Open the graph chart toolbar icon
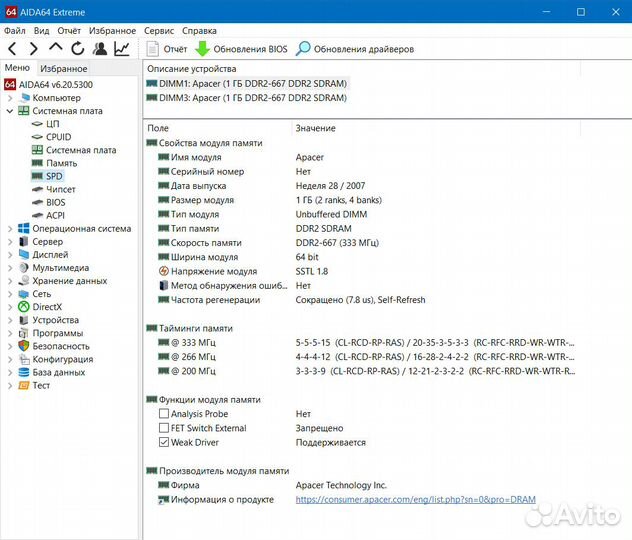This screenshot has height=540, width=632. (122, 48)
